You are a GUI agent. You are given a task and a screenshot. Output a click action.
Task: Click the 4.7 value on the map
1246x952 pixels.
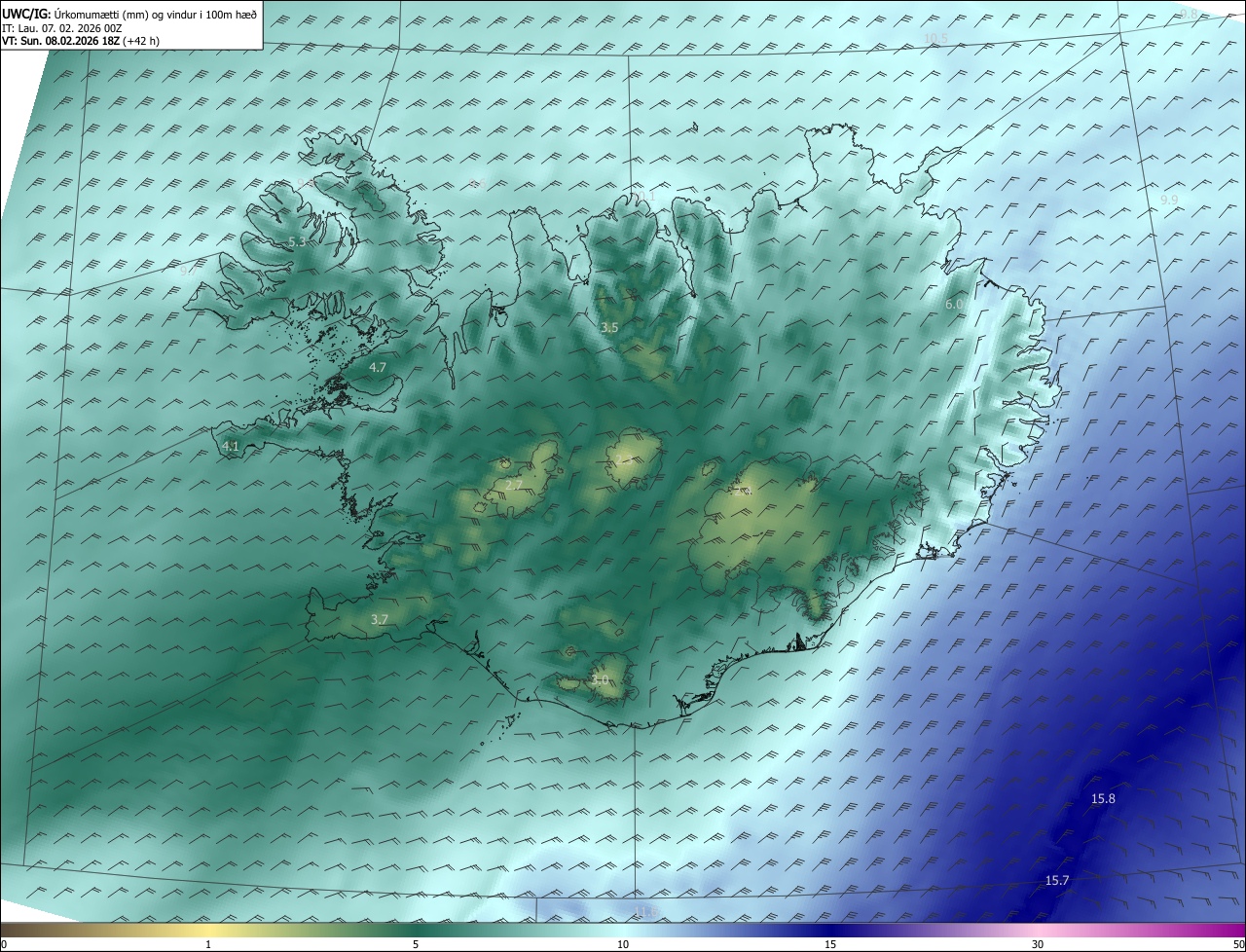[x=379, y=367]
